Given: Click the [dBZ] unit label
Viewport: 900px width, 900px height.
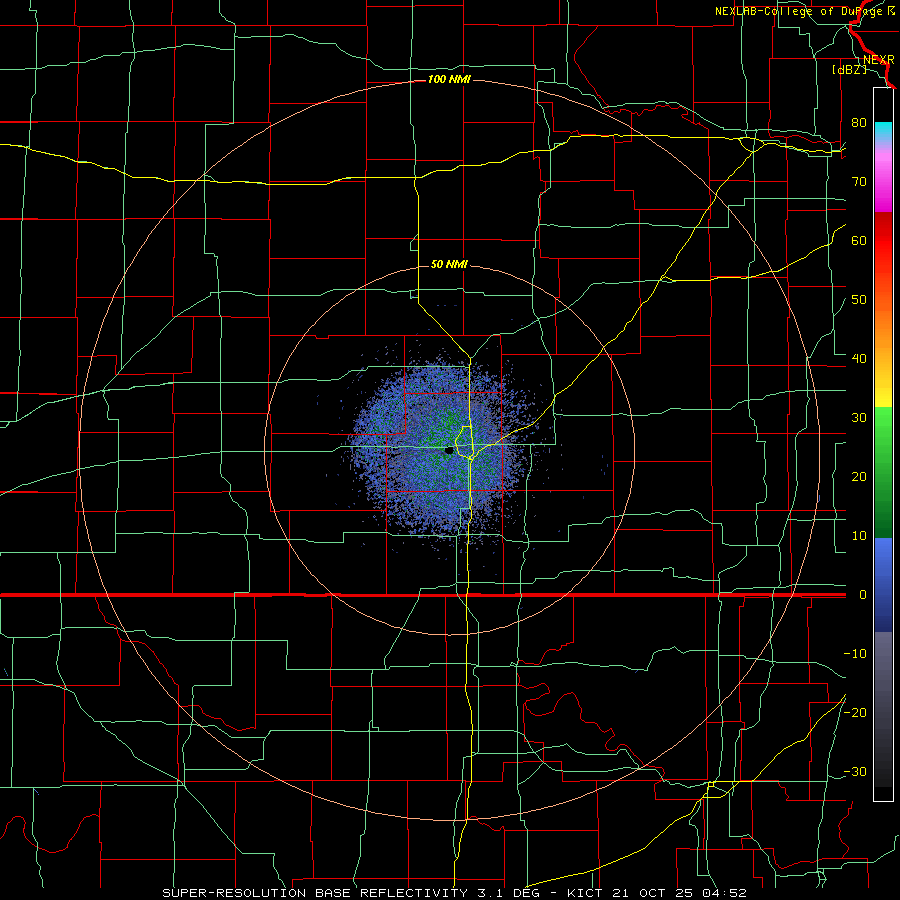Looking at the screenshot, I should coord(849,69).
